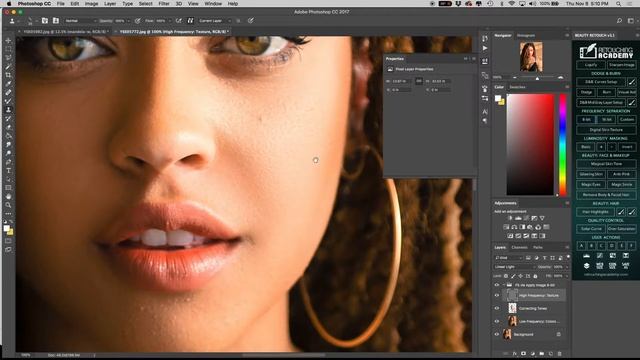This screenshot has width=640, height=360.
Task: Create a new group folder icon
Action: [x=542, y=353]
